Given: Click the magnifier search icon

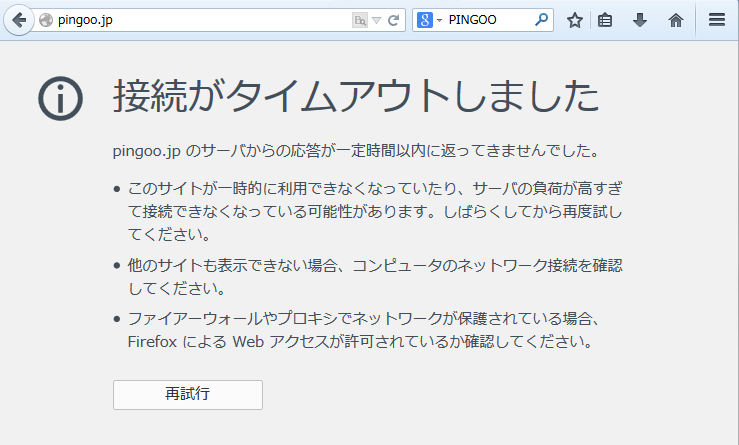Looking at the screenshot, I should (x=542, y=20).
